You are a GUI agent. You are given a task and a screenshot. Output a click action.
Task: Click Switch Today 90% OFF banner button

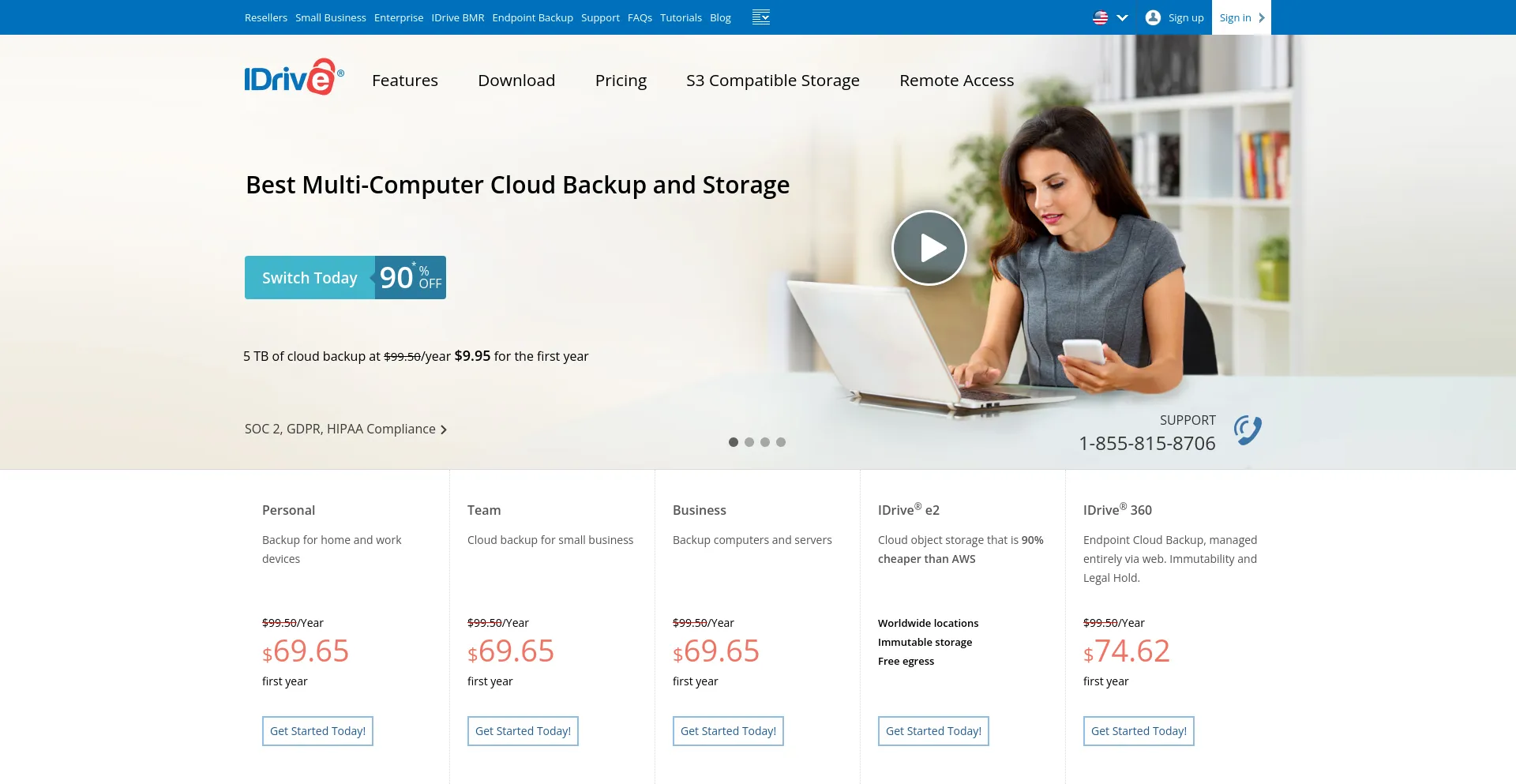coord(345,277)
